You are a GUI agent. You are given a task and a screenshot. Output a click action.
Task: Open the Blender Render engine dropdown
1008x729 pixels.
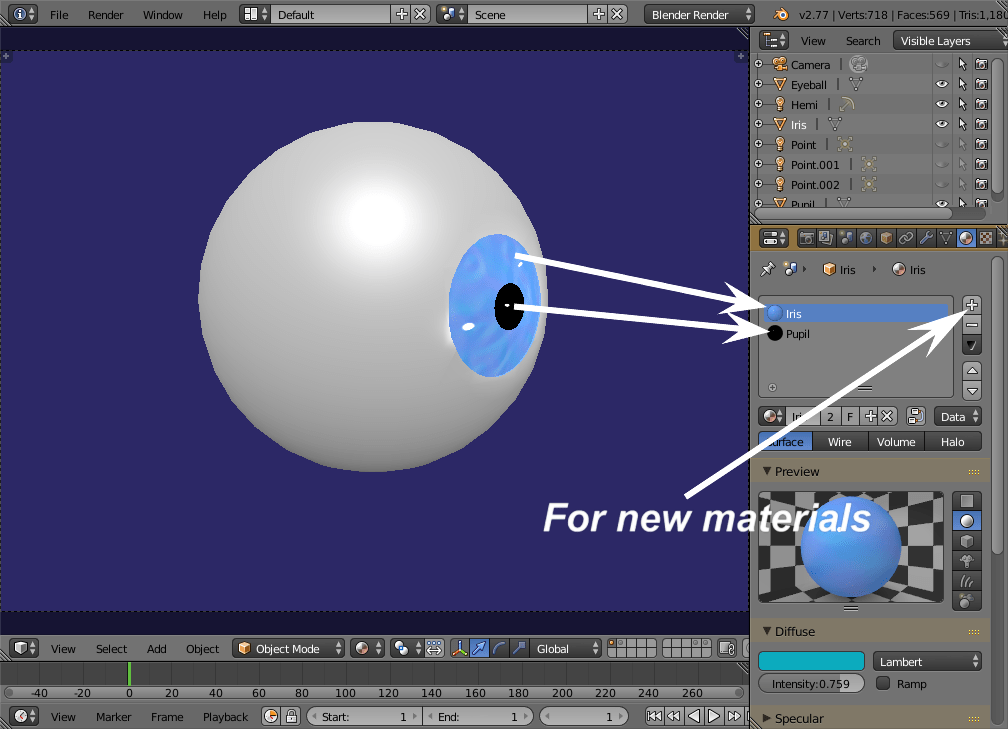point(698,14)
